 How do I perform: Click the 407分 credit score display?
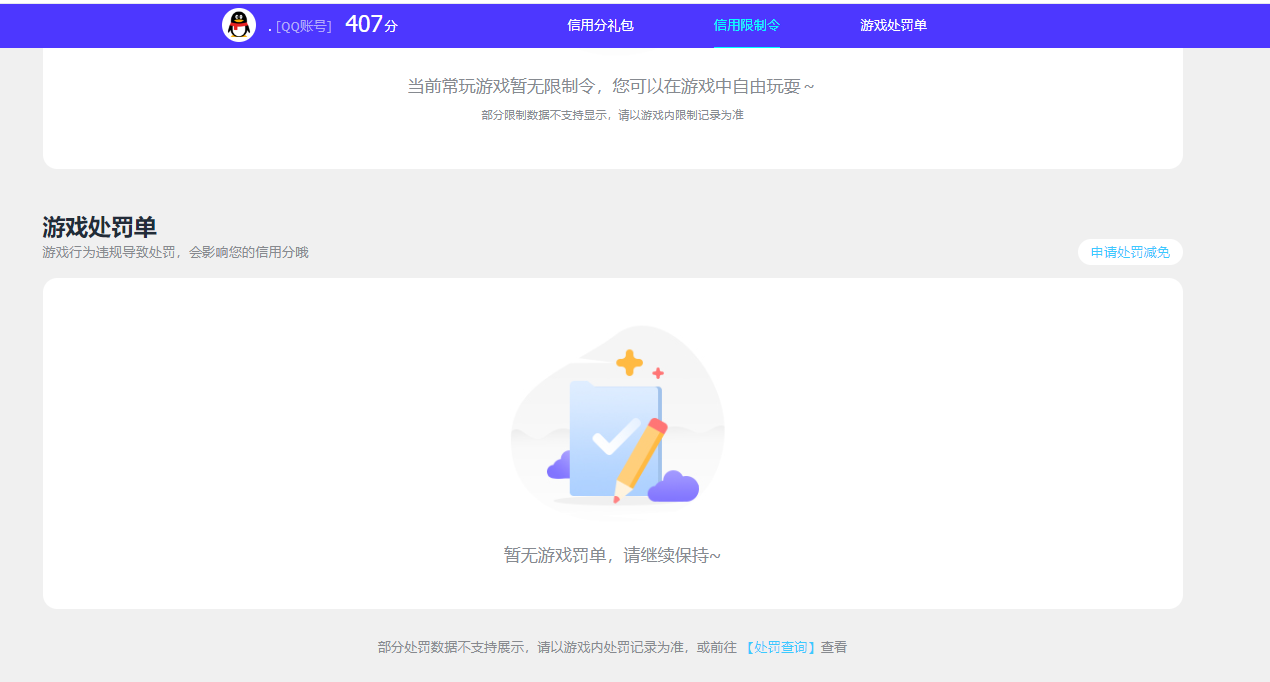click(370, 25)
